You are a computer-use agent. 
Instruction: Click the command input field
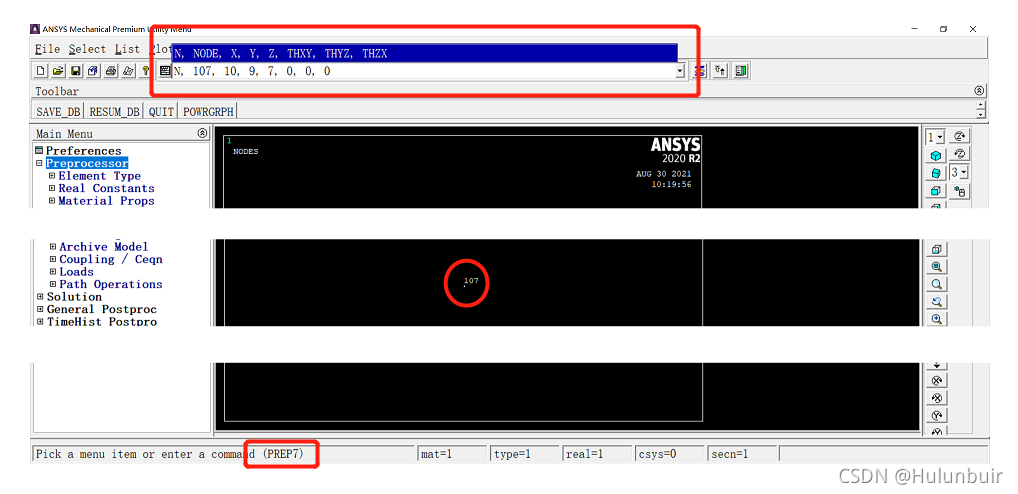(x=420, y=71)
